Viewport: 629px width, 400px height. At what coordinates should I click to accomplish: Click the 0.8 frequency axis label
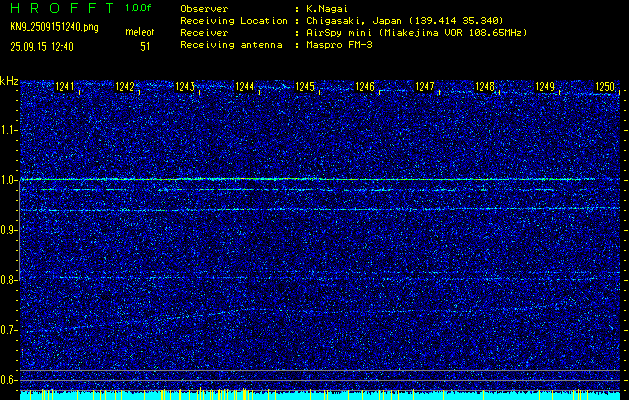[x=9, y=280]
